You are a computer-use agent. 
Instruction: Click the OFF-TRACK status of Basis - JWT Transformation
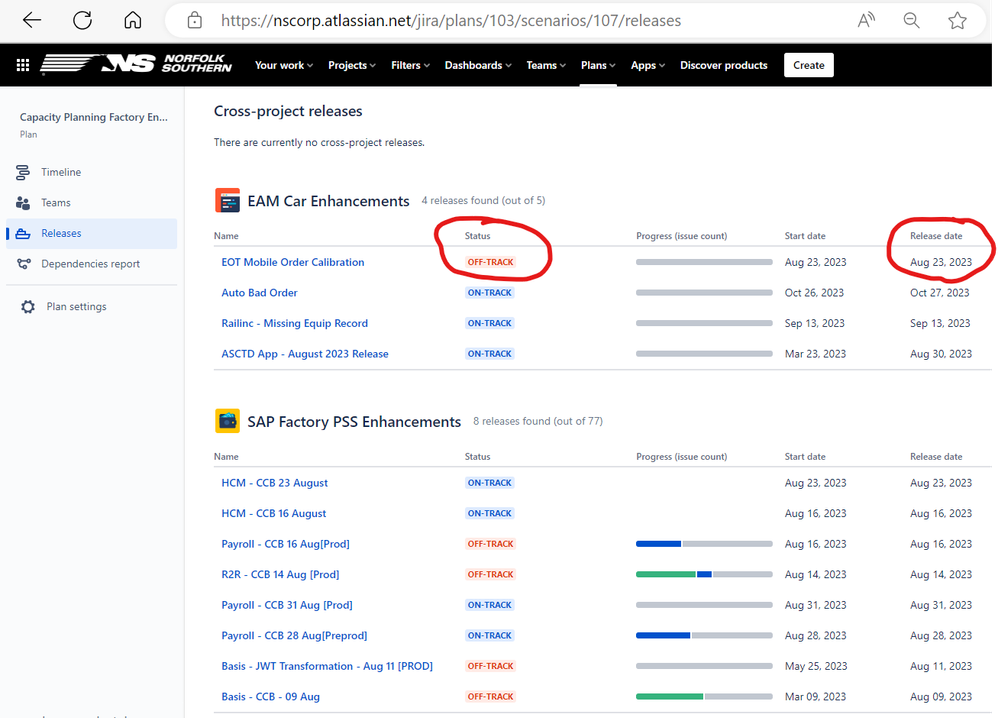490,666
